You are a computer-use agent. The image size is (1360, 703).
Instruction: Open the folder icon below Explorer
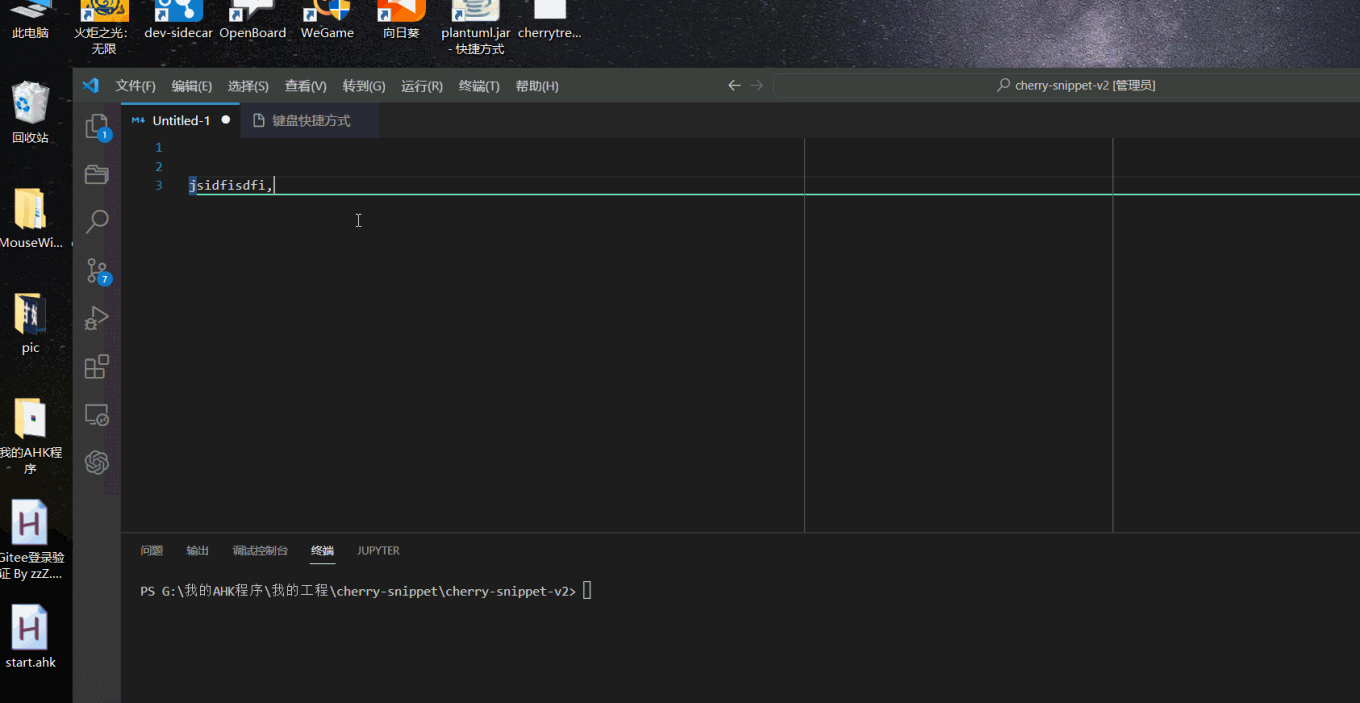(x=97, y=174)
